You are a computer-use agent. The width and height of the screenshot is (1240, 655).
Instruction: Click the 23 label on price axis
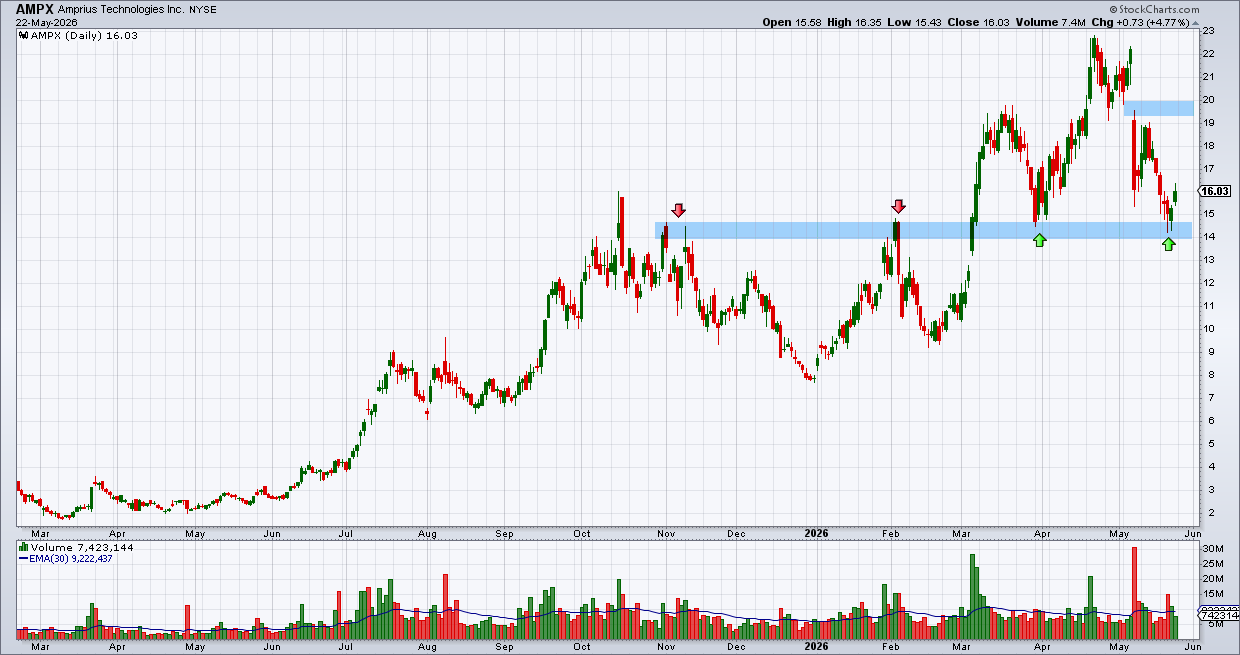click(x=1208, y=31)
